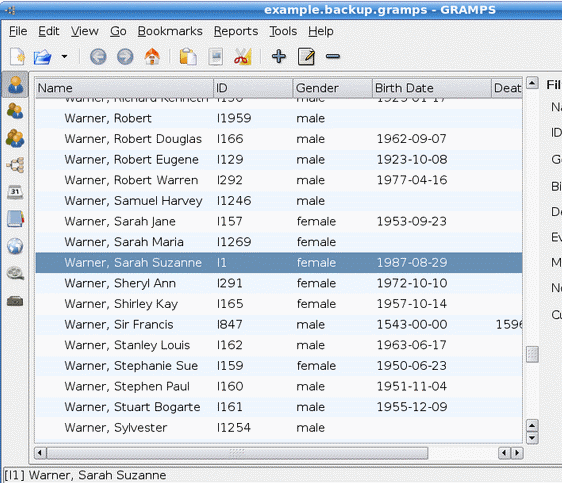Select row Warner, Stephen Paul
The width and height of the screenshot is (562, 483).
click(x=278, y=386)
